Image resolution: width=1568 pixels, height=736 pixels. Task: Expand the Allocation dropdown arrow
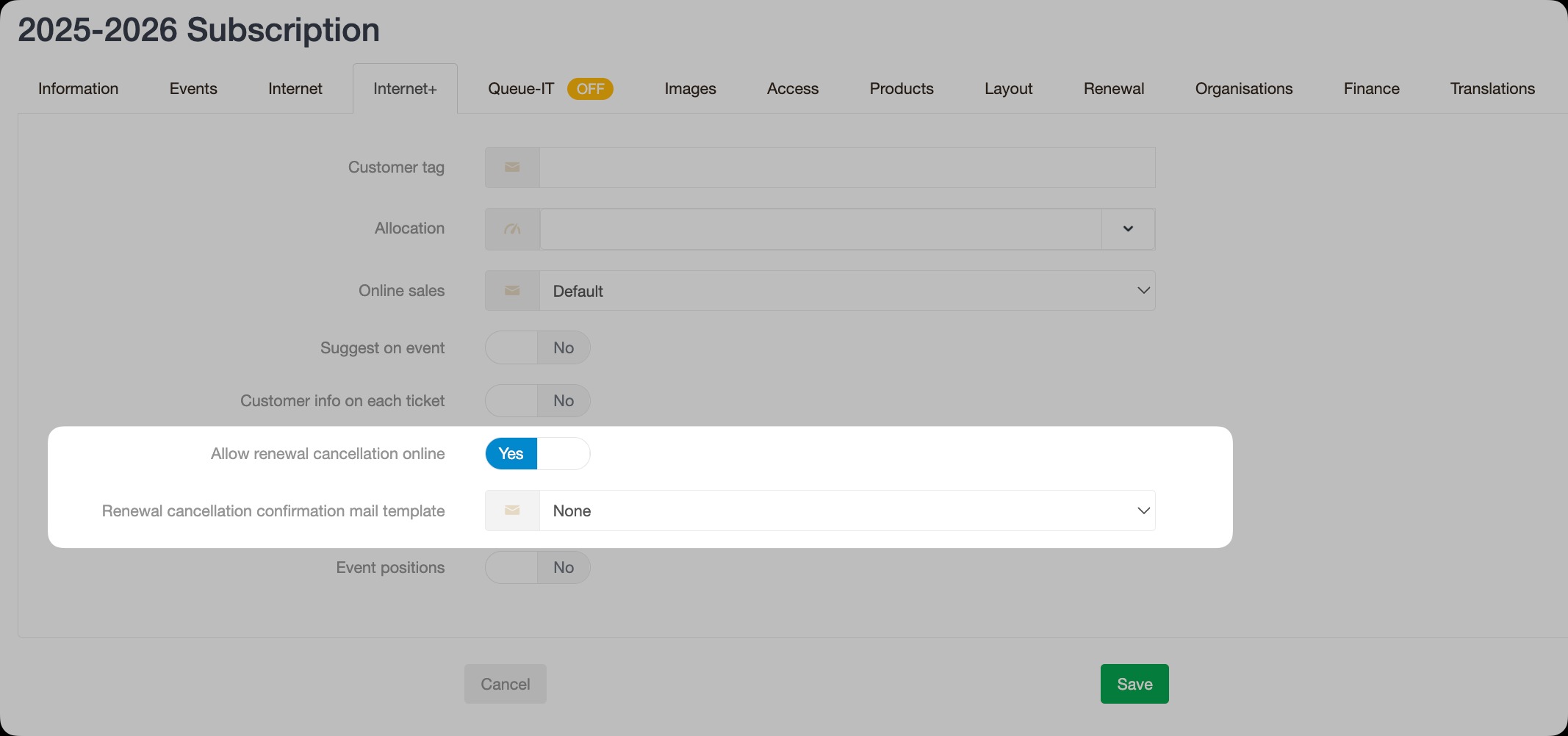(1128, 229)
